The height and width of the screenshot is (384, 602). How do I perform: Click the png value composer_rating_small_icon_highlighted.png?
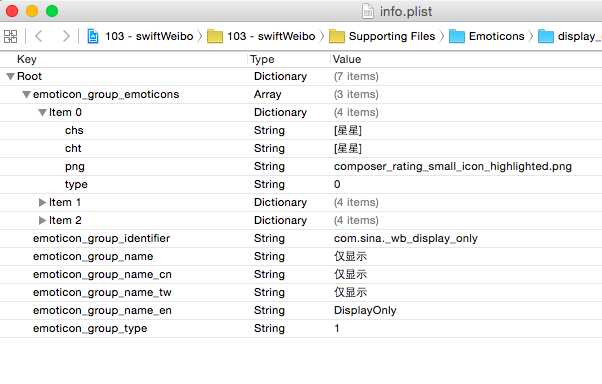click(x=453, y=166)
